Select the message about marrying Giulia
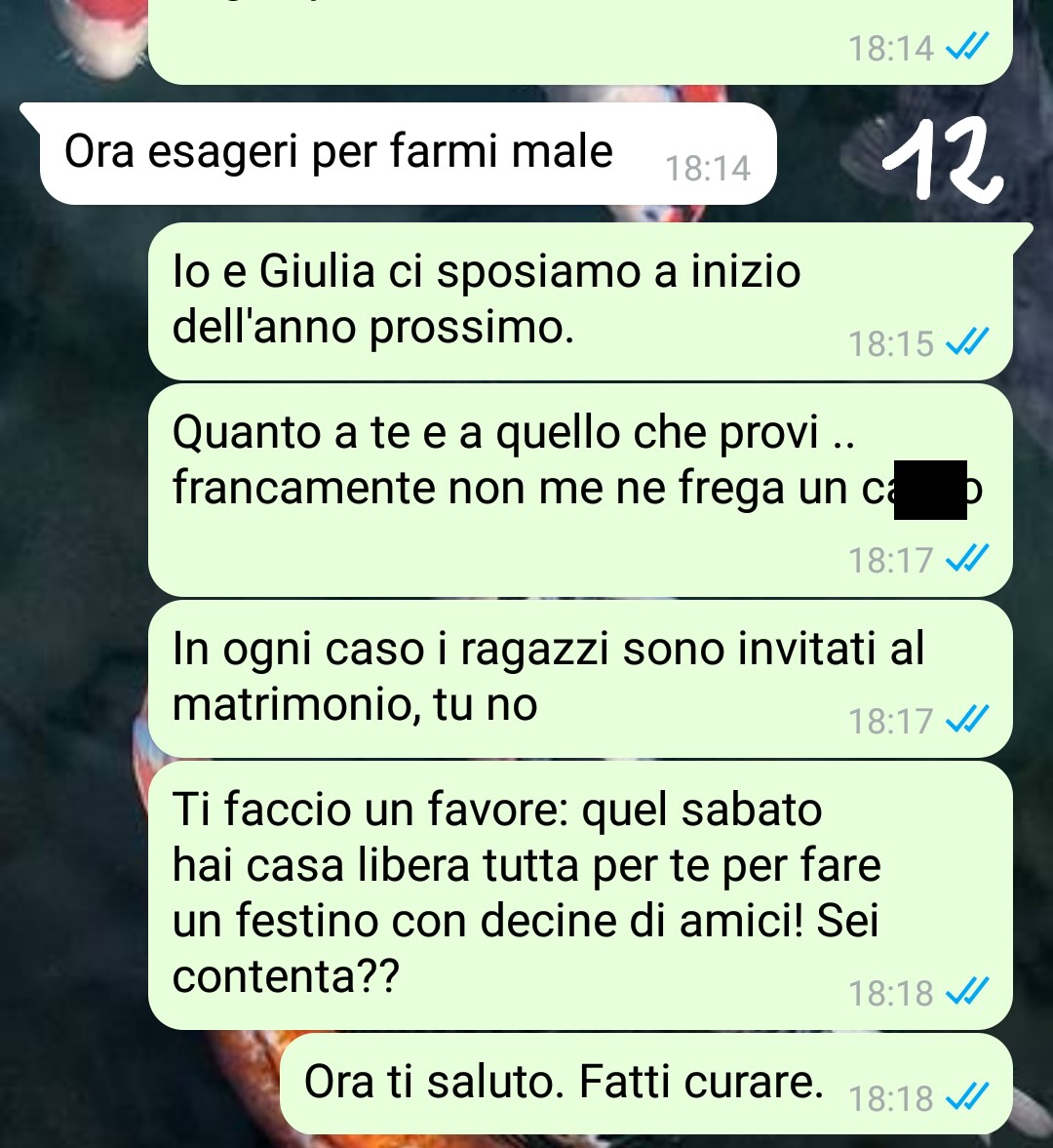 pyautogui.click(x=580, y=301)
